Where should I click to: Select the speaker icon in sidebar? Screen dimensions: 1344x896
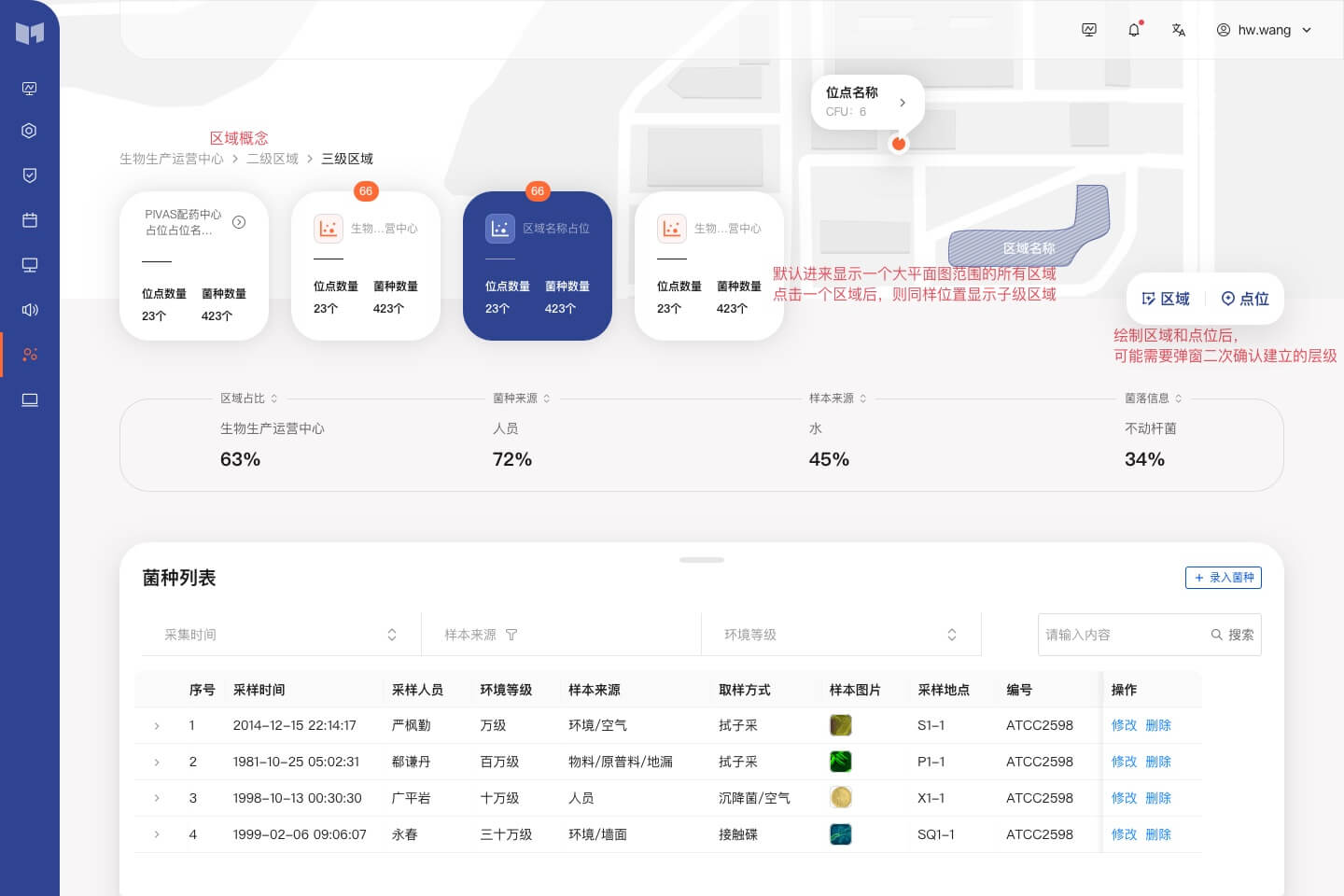tap(30, 310)
